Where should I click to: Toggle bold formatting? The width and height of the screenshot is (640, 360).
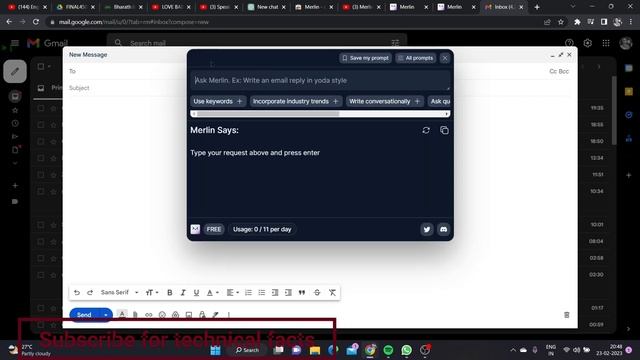coord(170,293)
